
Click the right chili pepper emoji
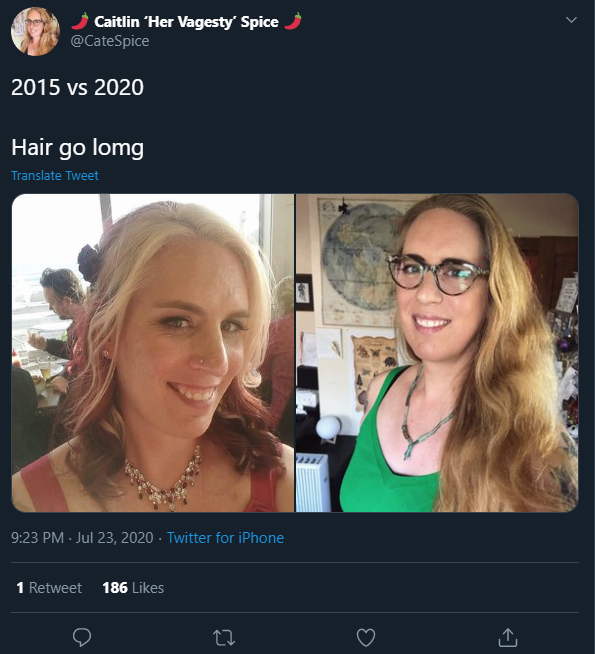[x=293, y=21]
